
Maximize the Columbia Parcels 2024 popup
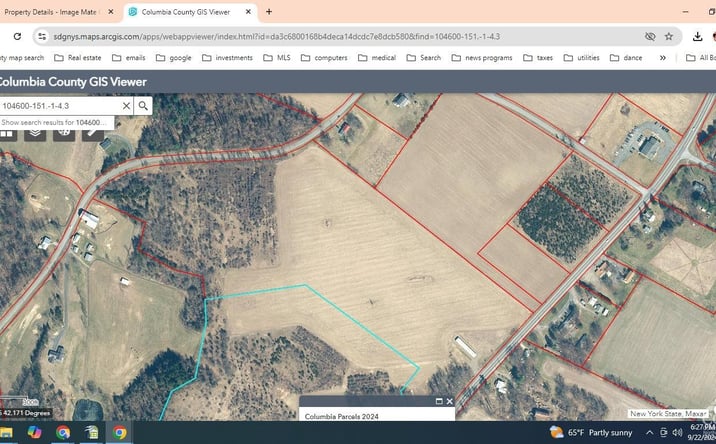point(439,401)
